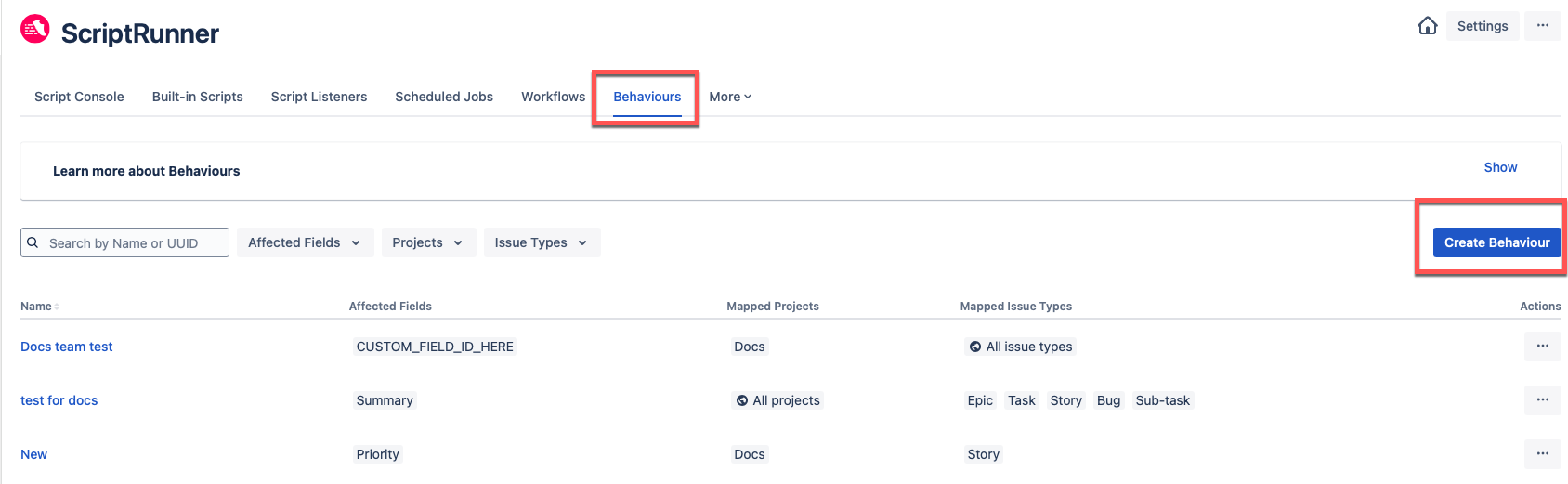This screenshot has width=1568, height=484.
Task: Open actions menu for Docs team test
Action: [x=1543, y=347]
